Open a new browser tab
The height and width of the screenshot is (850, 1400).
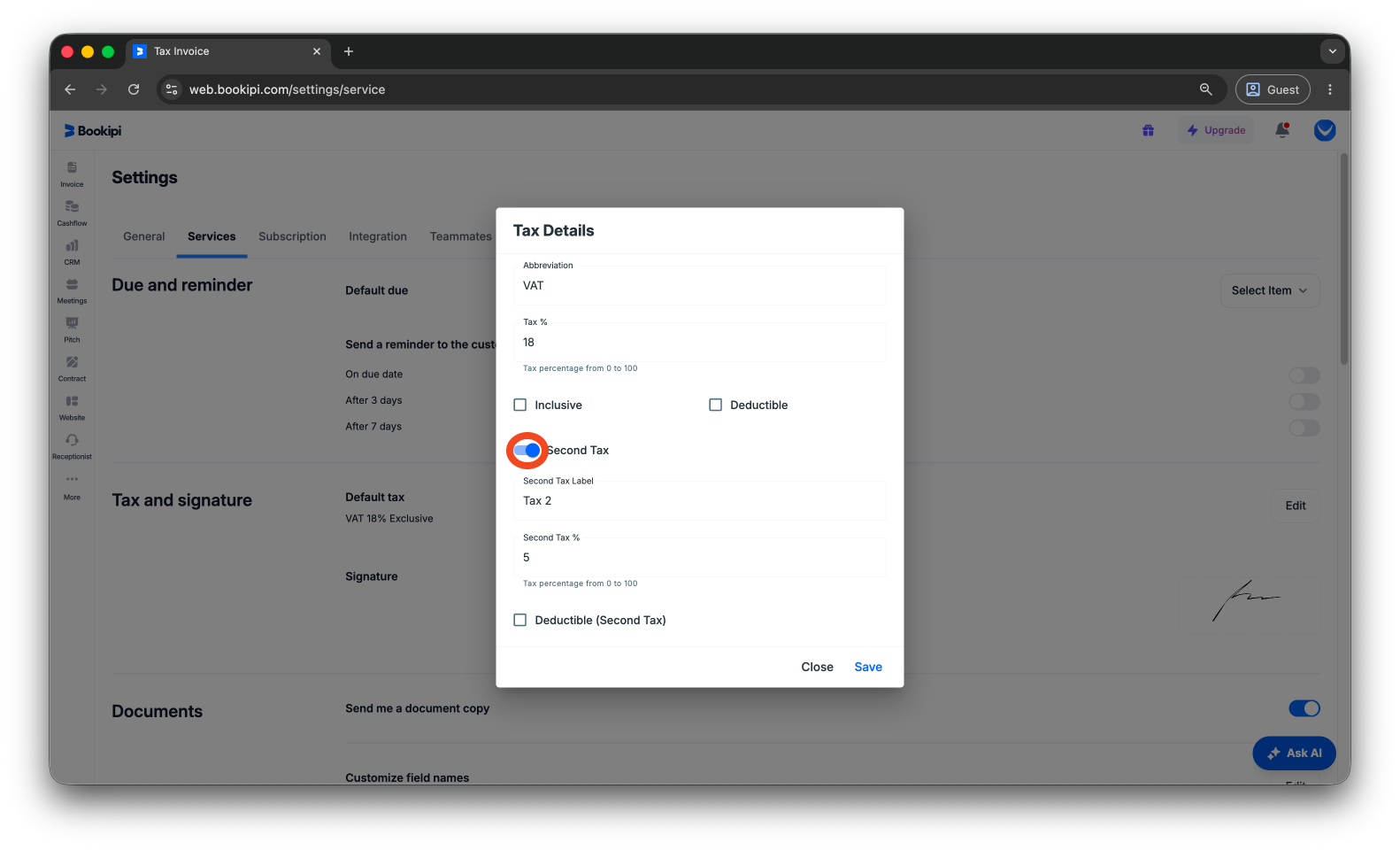(349, 51)
